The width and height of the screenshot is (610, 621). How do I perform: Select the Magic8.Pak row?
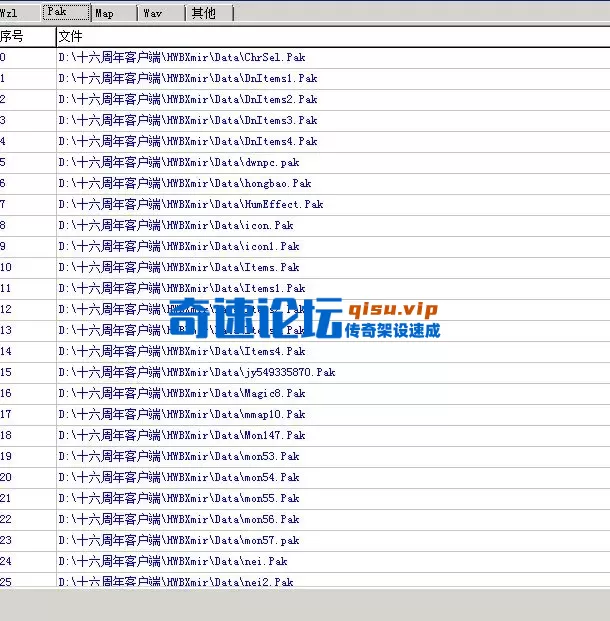pyautogui.click(x=305, y=394)
